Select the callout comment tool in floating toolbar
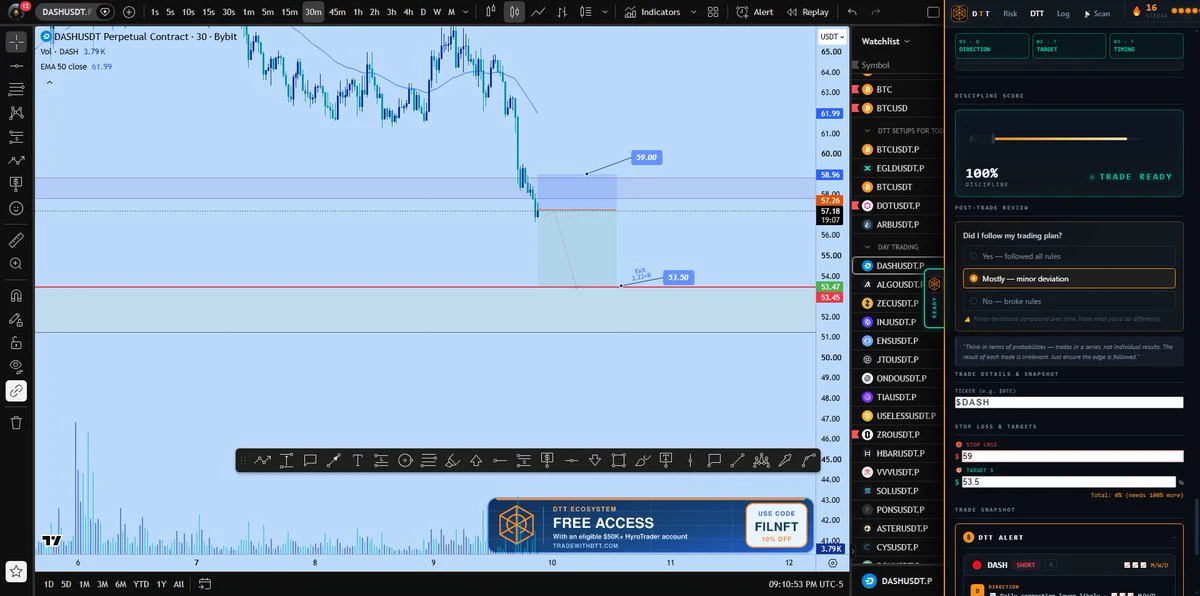 pyautogui.click(x=310, y=460)
